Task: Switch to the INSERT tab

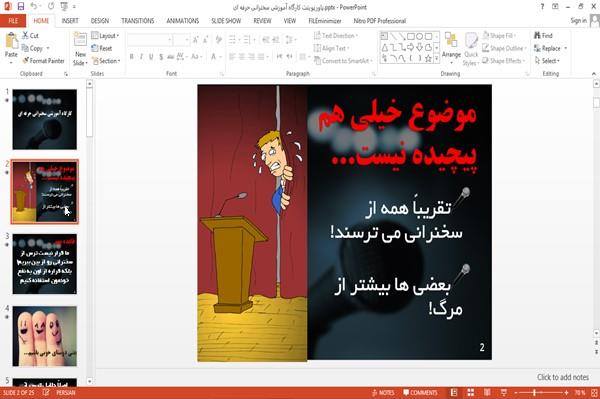Action: [70, 21]
